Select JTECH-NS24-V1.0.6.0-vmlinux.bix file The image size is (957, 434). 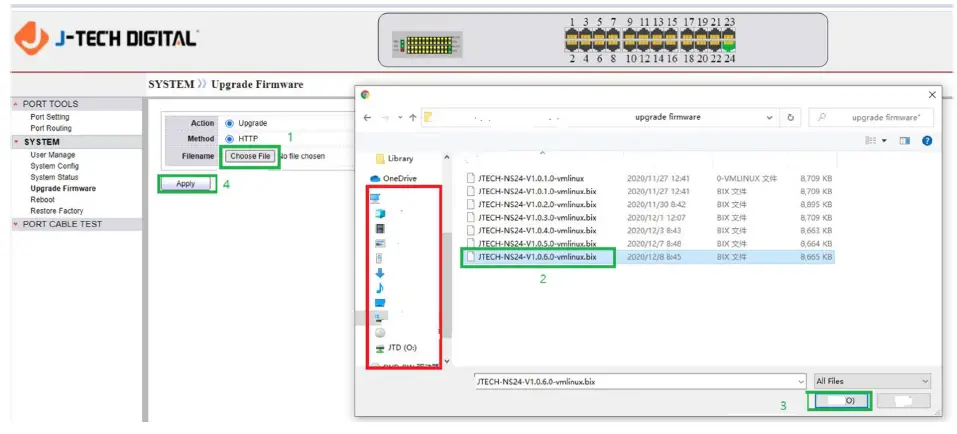532,257
